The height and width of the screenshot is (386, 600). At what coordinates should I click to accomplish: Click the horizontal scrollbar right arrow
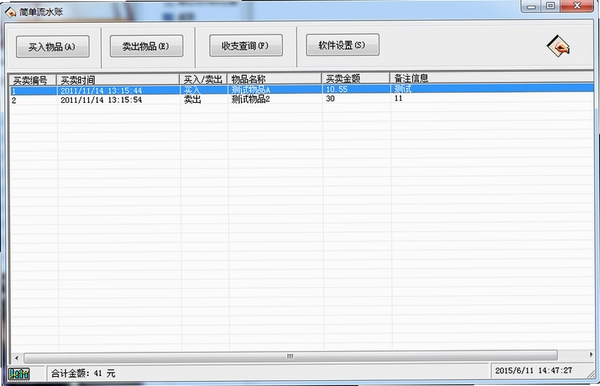click(590, 355)
